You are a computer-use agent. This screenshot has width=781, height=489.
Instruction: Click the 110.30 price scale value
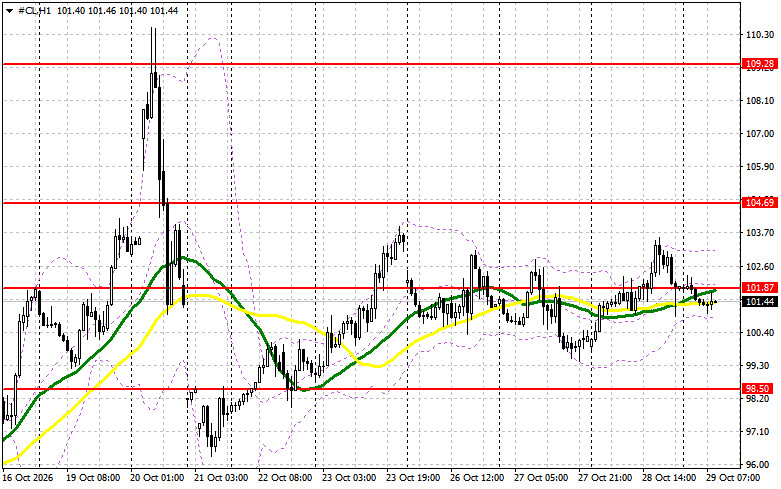pyautogui.click(x=760, y=35)
